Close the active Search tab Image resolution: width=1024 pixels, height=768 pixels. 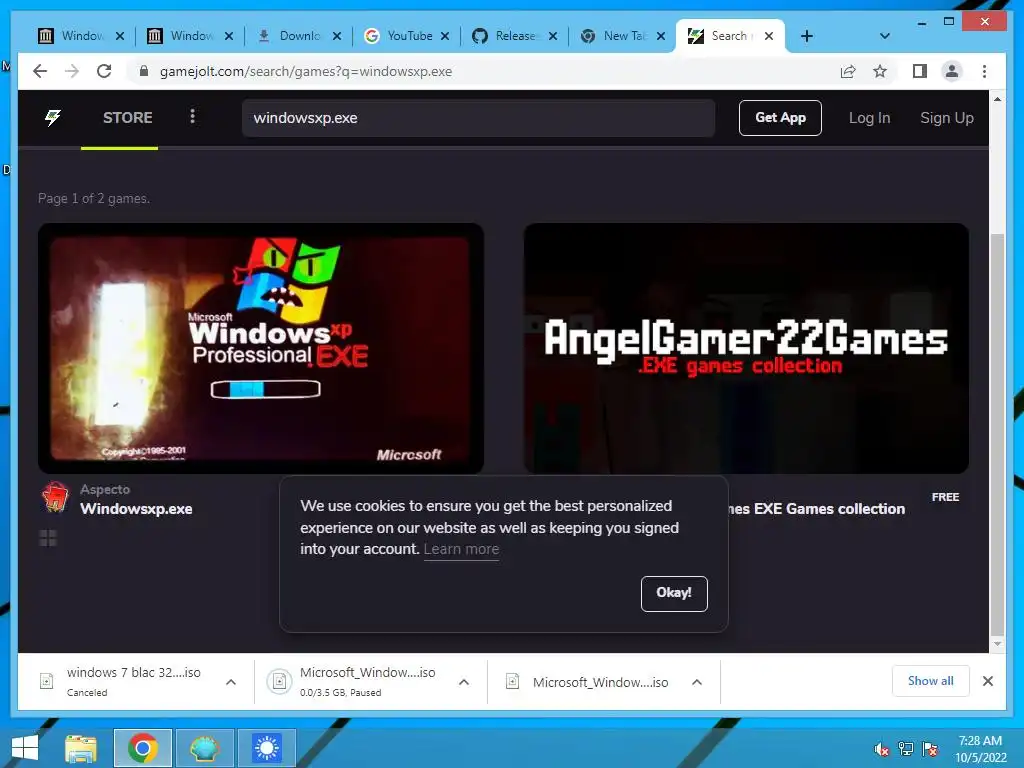(x=769, y=36)
